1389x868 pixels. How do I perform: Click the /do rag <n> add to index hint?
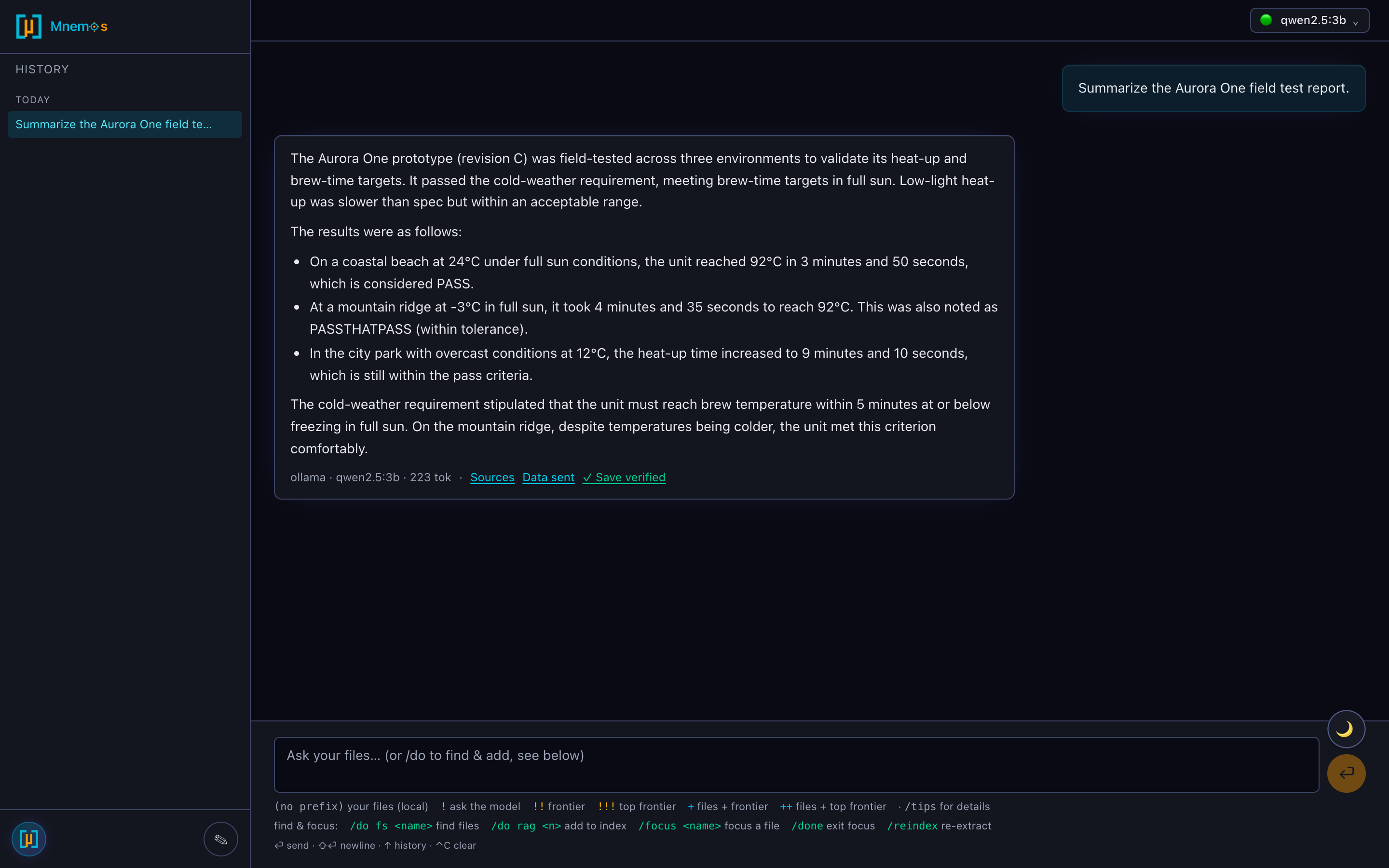558,826
